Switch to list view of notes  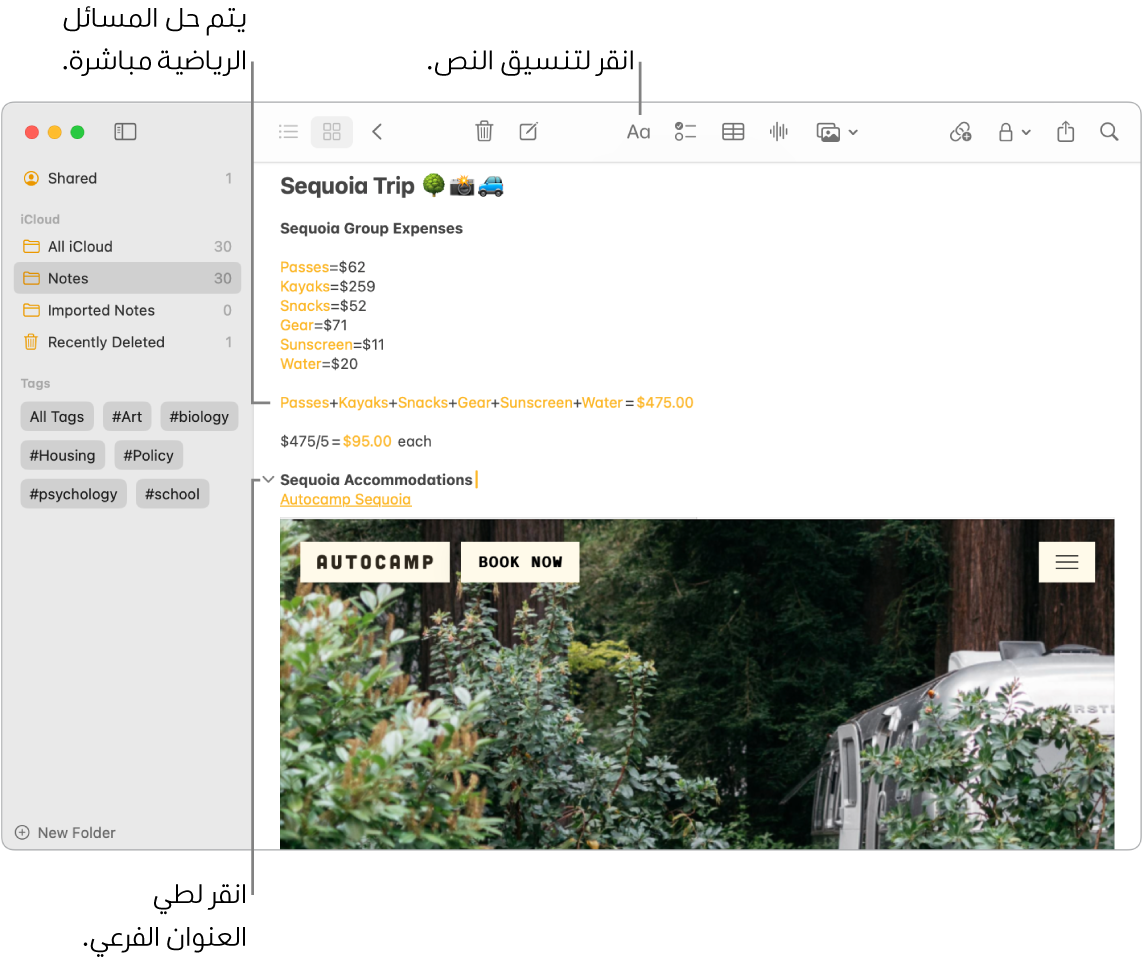(288, 131)
